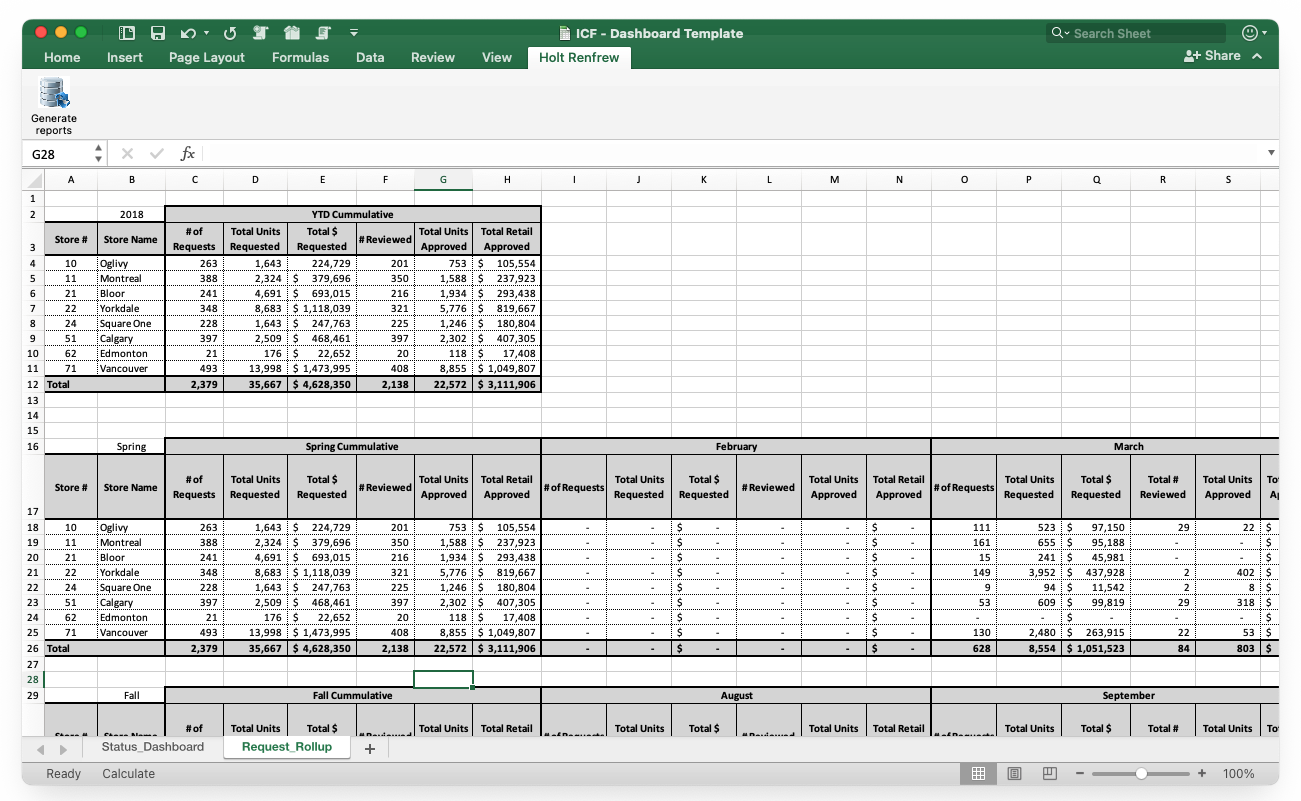Click the 2018 cell in column B
This screenshot has height=801, width=1301.
pos(131,214)
